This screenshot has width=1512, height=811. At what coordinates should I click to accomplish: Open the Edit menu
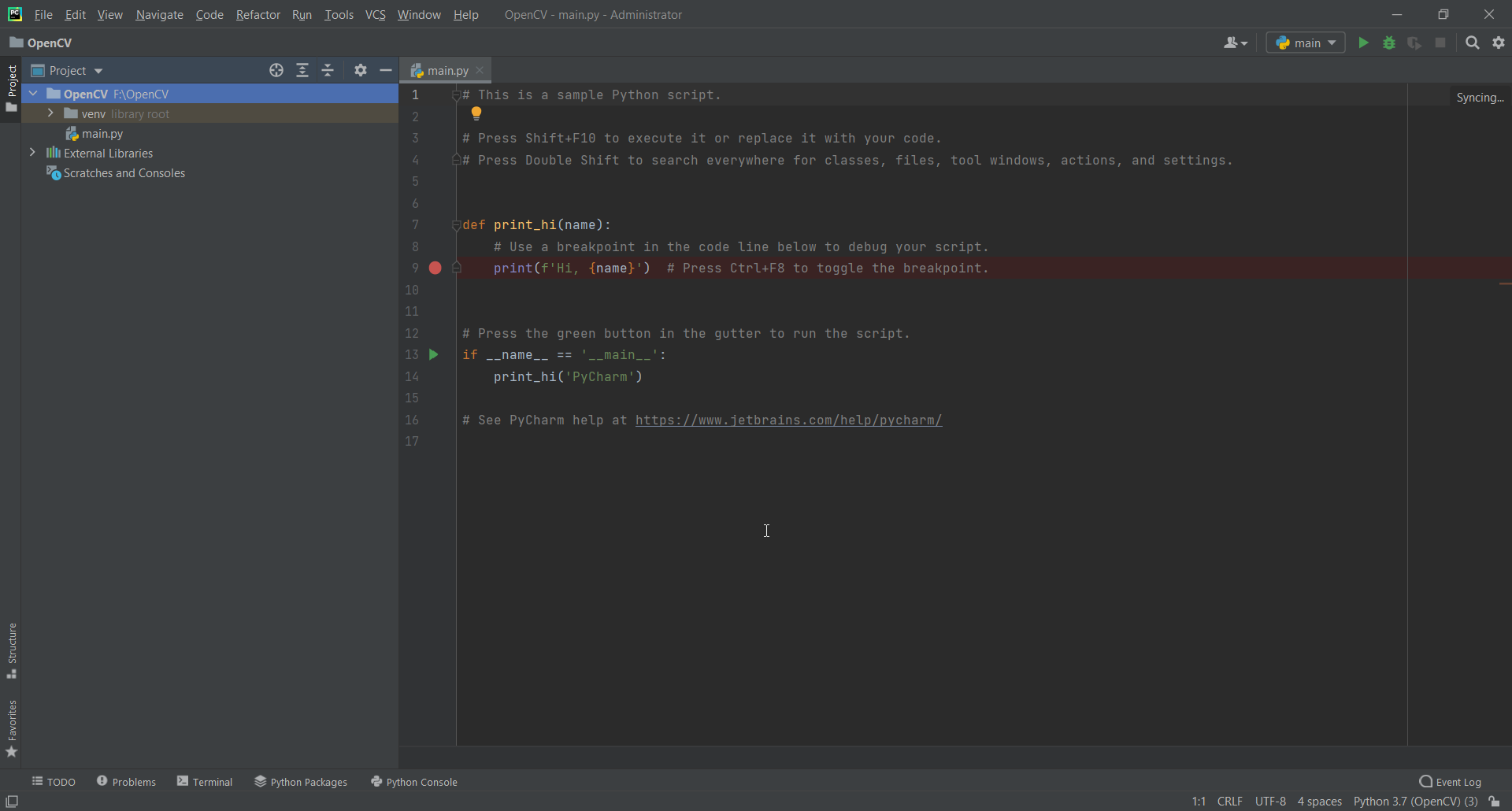tap(76, 15)
